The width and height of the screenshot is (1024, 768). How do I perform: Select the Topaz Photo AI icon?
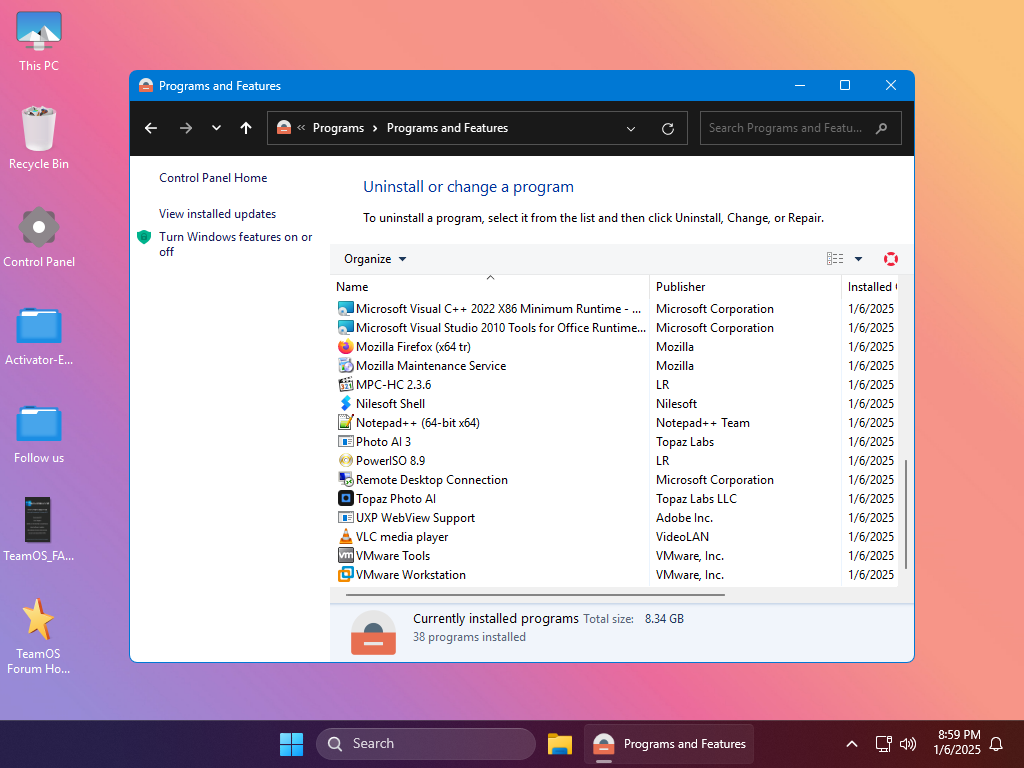345,498
